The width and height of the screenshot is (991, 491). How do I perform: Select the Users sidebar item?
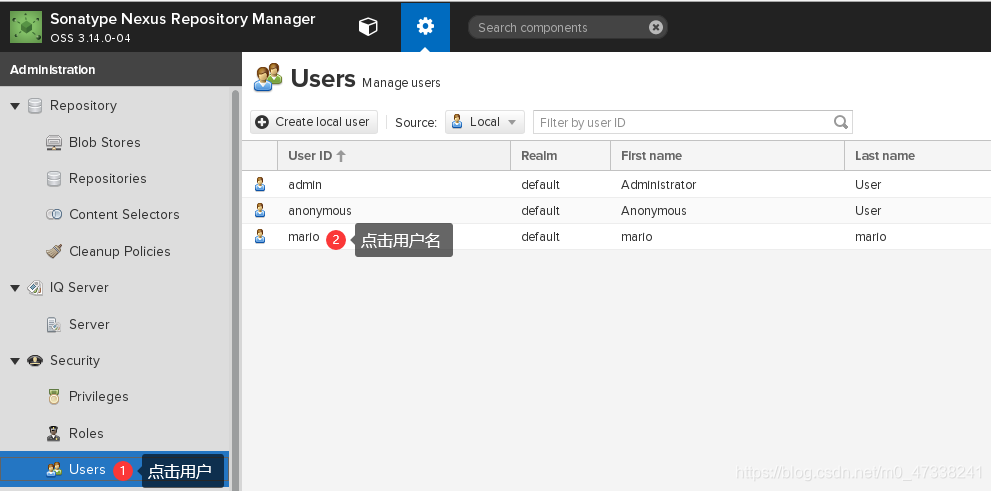114,470
